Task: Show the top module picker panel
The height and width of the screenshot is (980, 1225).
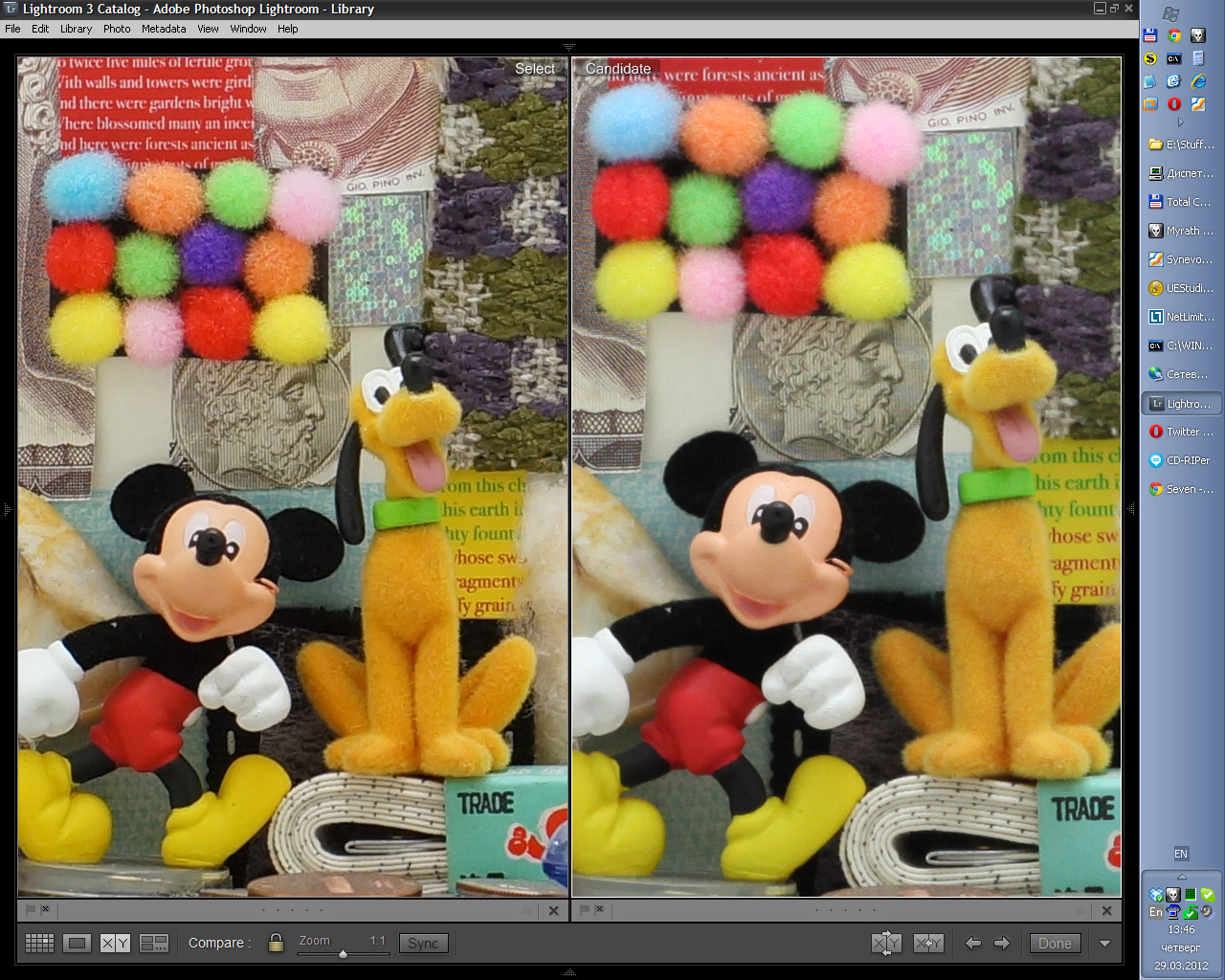Action: coord(569,46)
